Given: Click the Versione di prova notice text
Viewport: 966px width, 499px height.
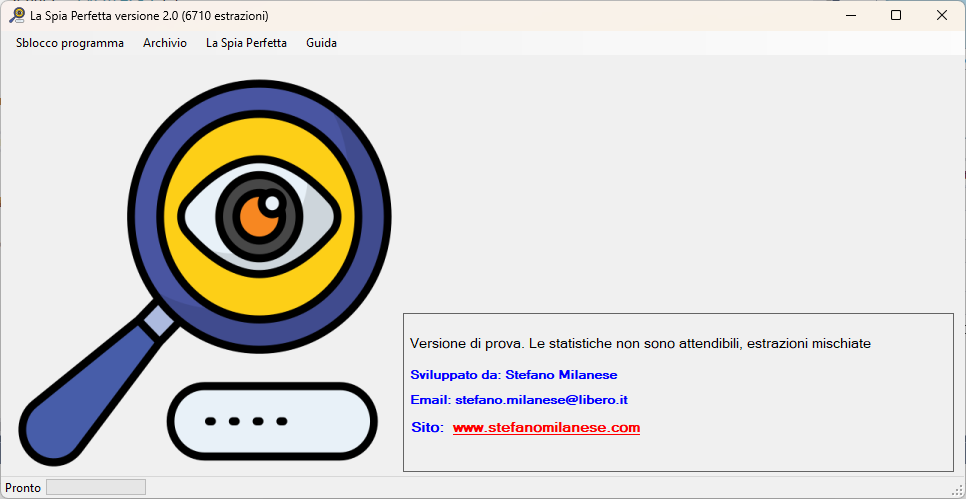Looking at the screenshot, I should (640, 344).
